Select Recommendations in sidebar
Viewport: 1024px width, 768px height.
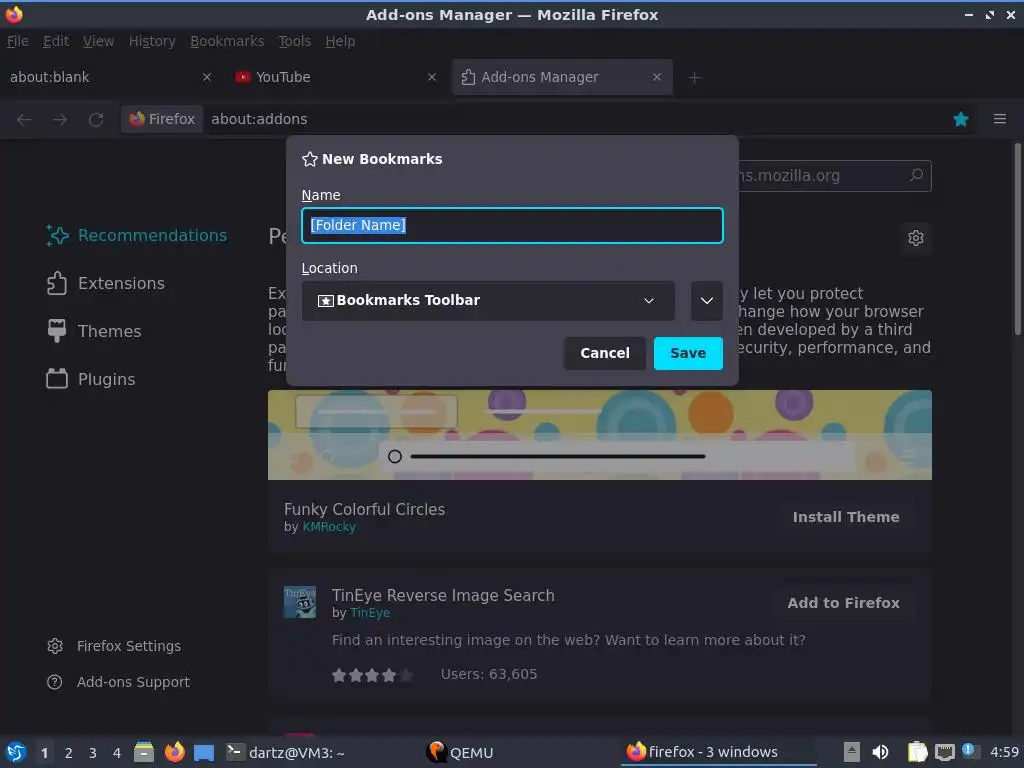pyautogui.click(x=137, y=235)
